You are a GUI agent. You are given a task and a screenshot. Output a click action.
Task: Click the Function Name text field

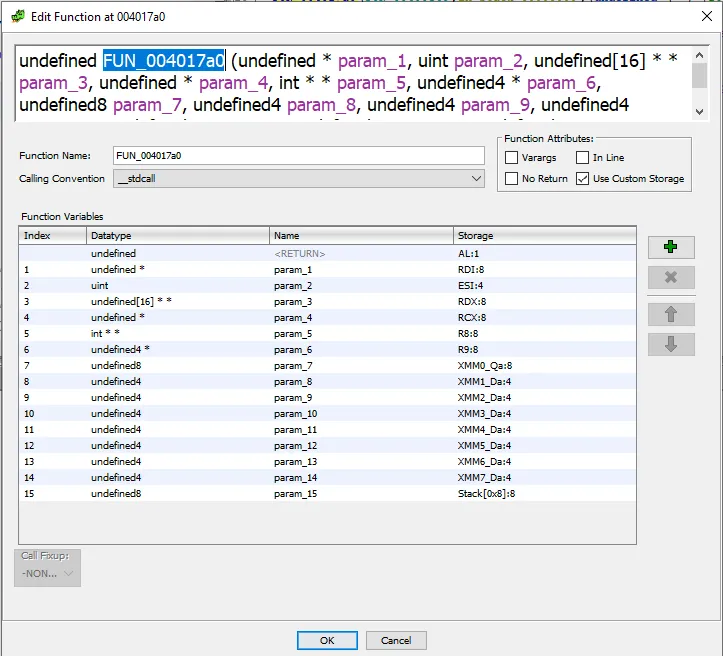298,156
